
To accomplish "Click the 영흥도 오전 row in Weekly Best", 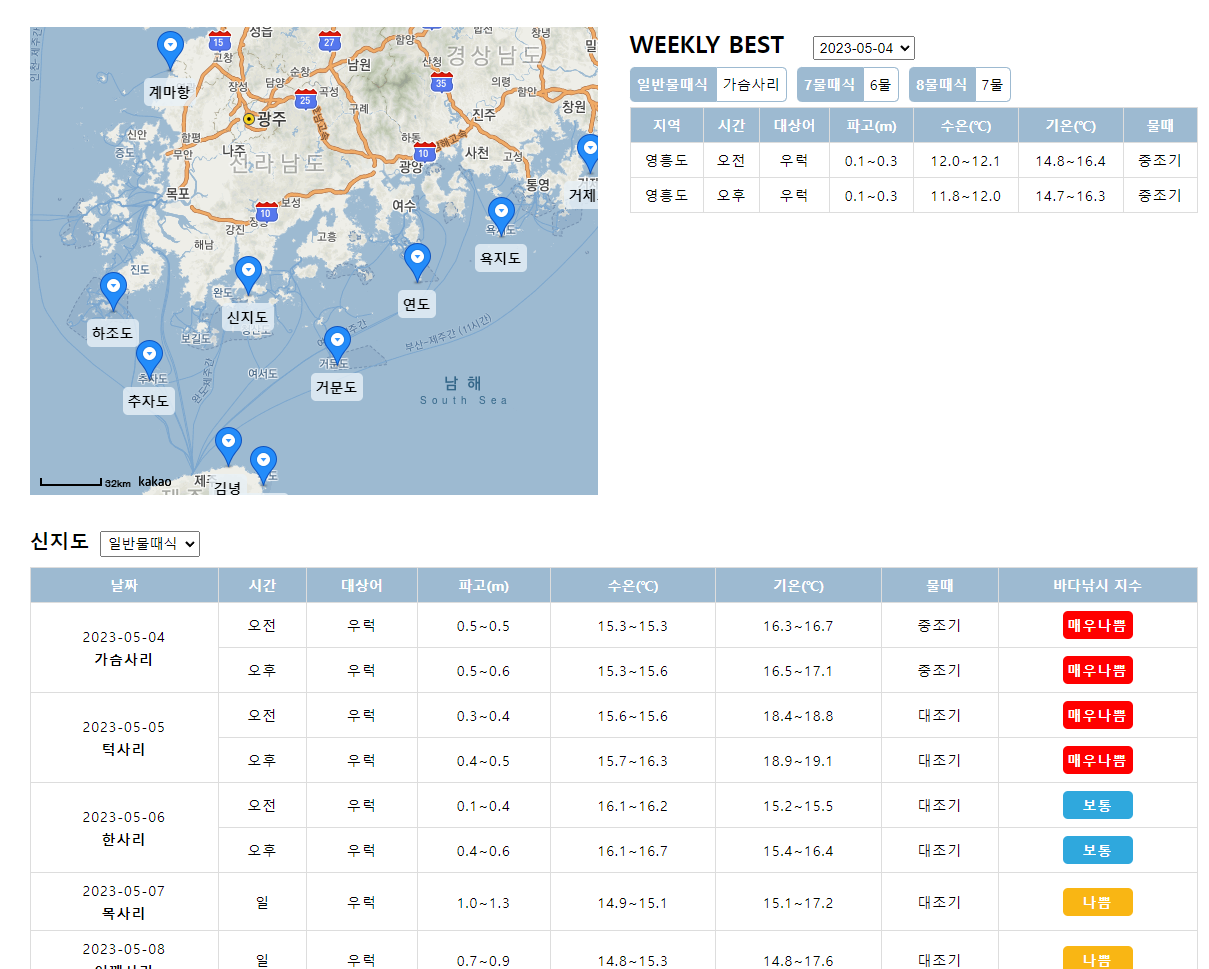I will (913, 160).
